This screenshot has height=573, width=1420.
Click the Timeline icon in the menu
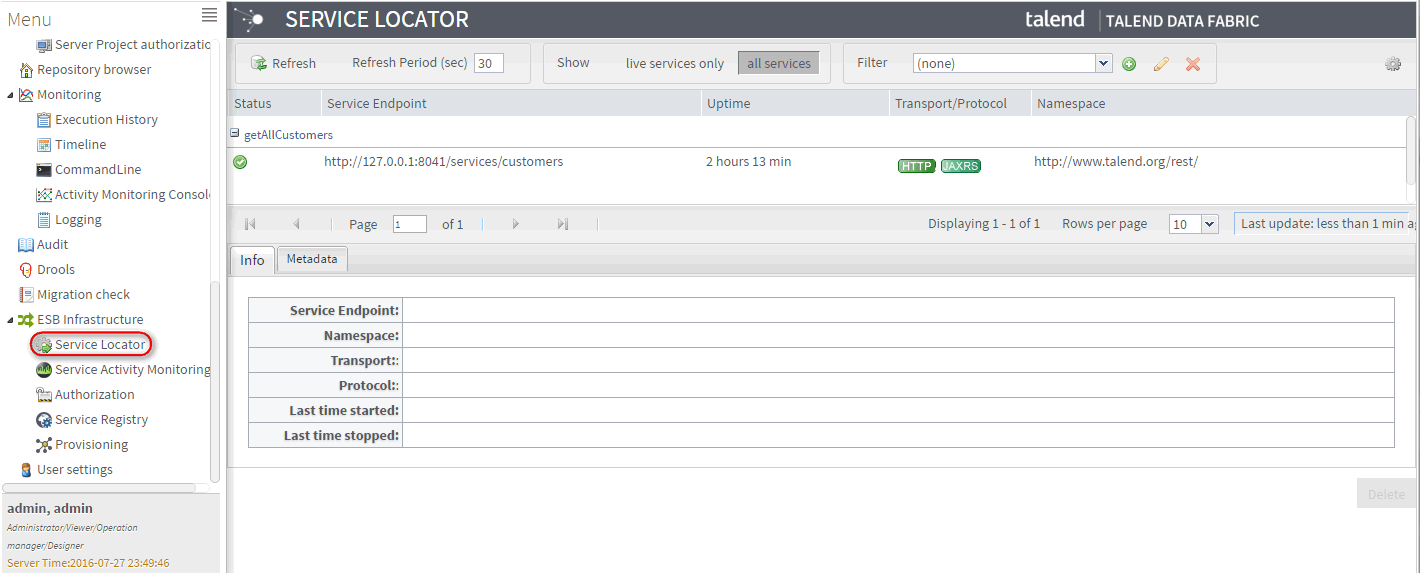[x=44, y=145]
